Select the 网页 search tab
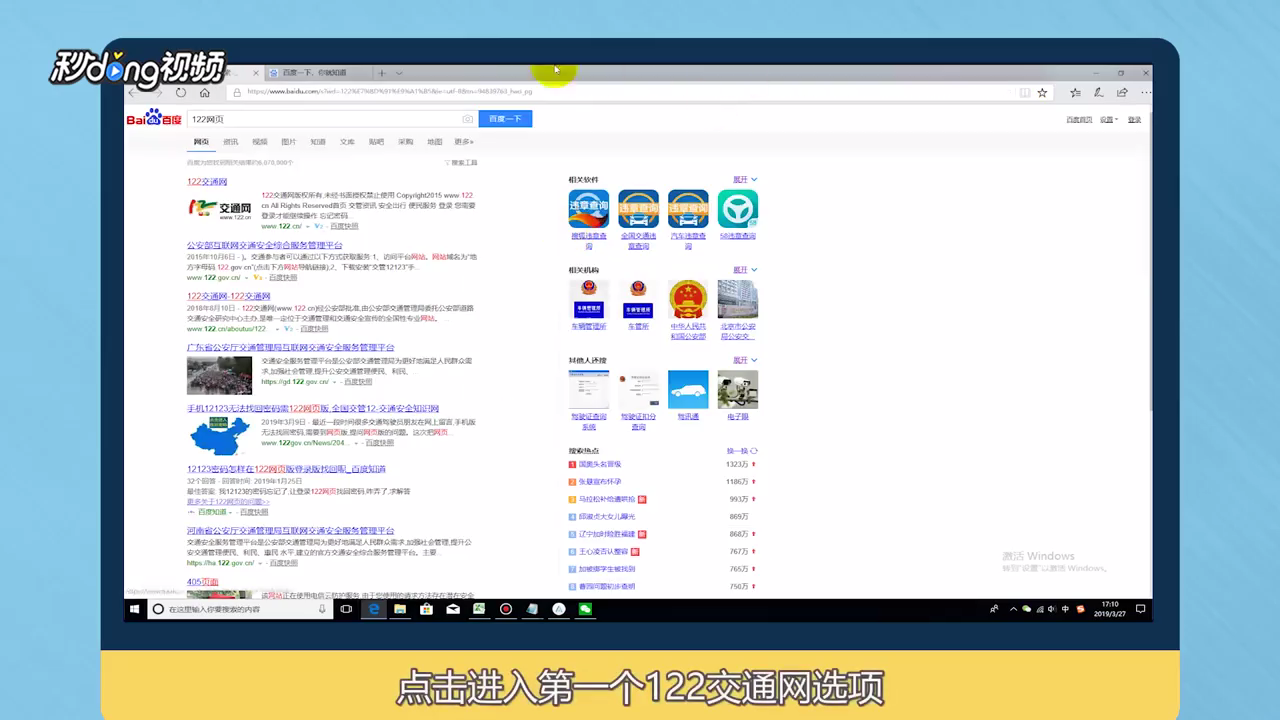 click(201, 142)
